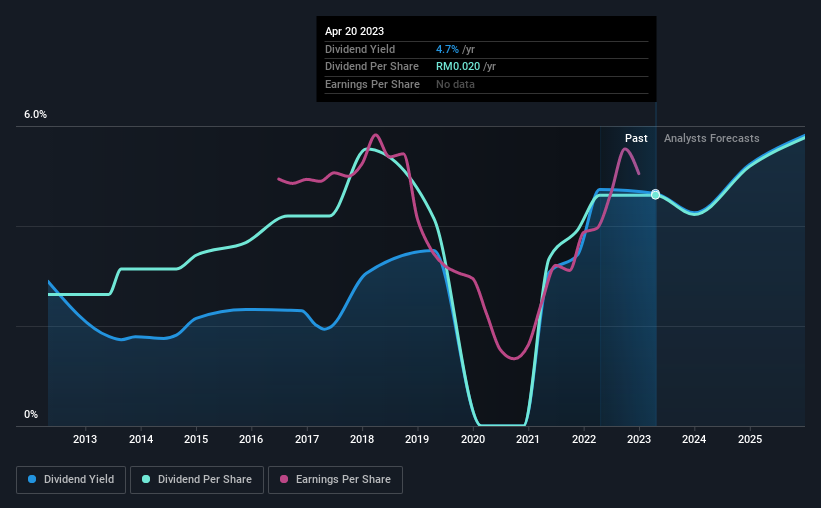This screenshot has width=821, height=508.
Task: Toggle the Dividend Per Share legend button
Action: (197, 480)
